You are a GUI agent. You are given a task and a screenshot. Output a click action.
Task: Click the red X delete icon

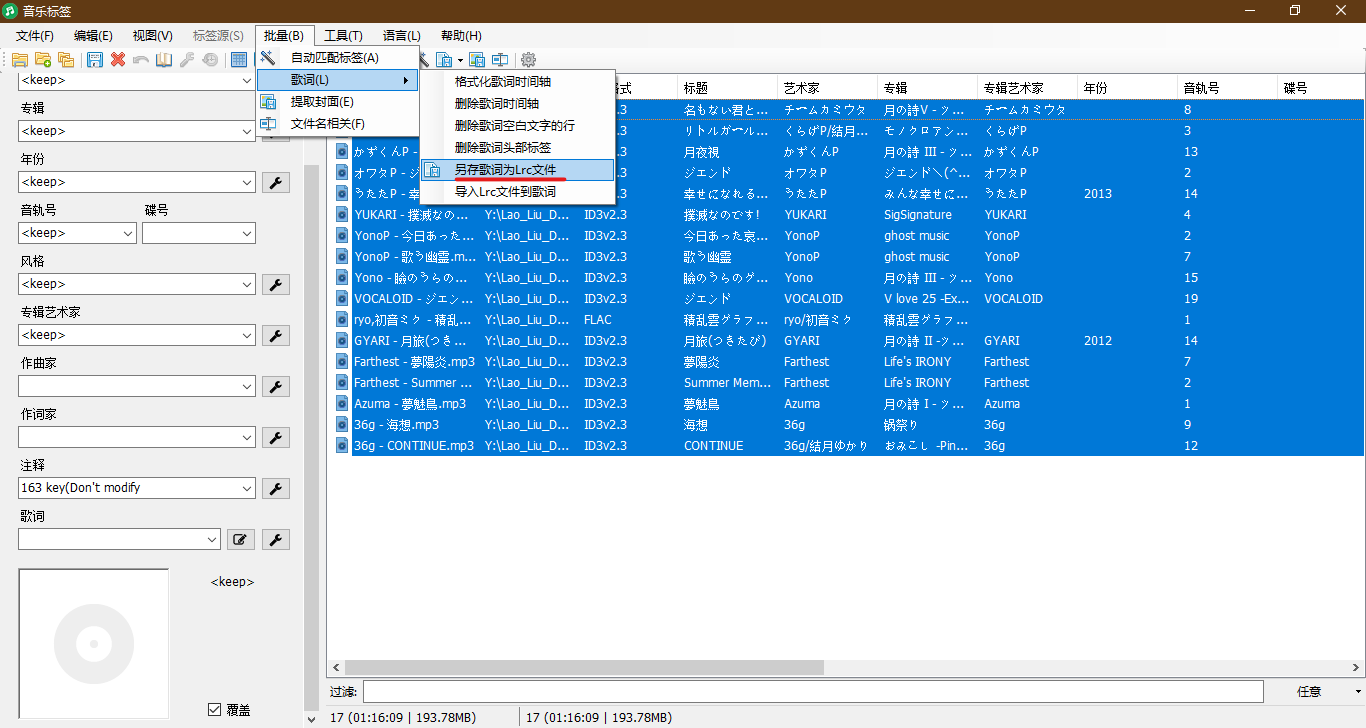coord(118,60)
